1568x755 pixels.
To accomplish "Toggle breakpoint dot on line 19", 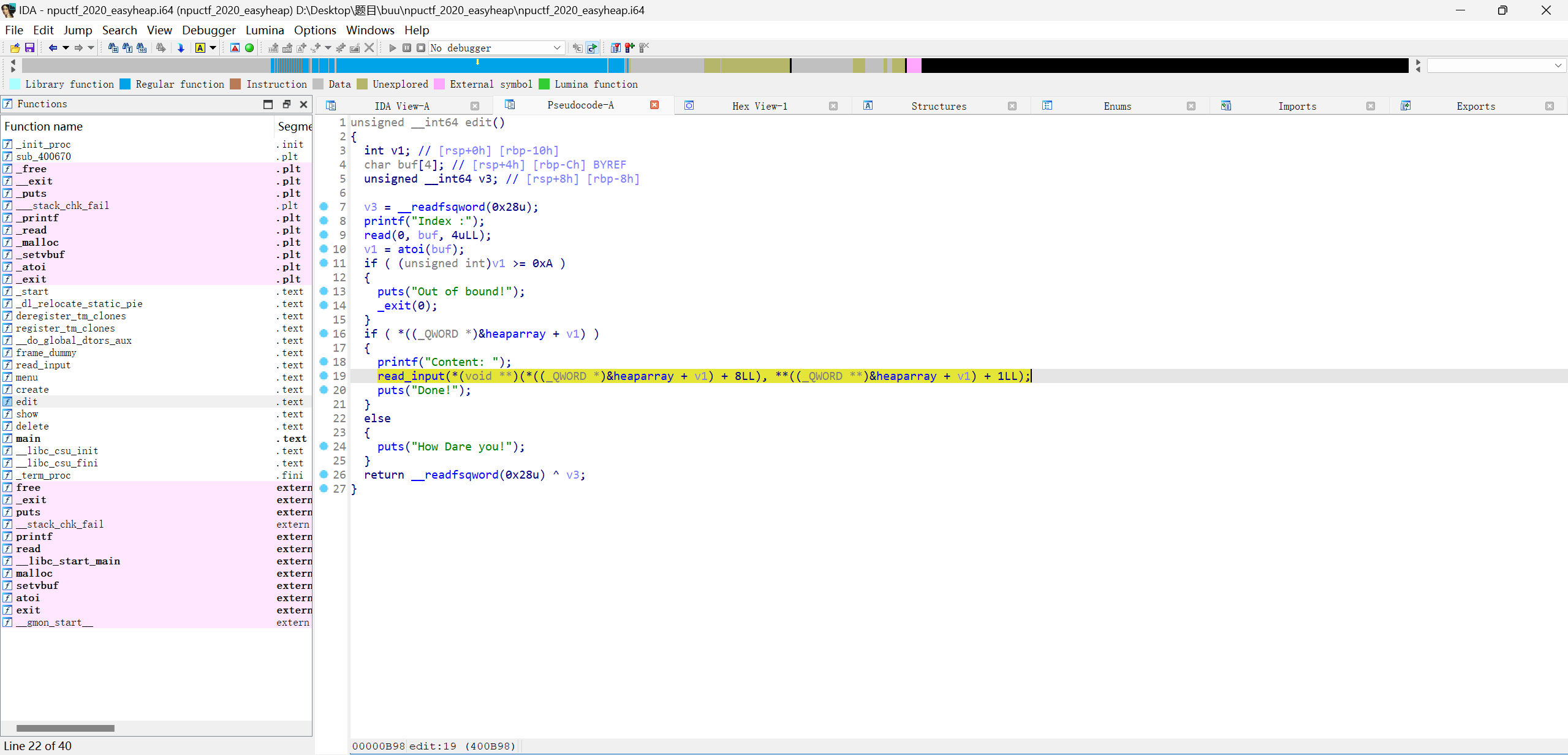I will [324, 376].
